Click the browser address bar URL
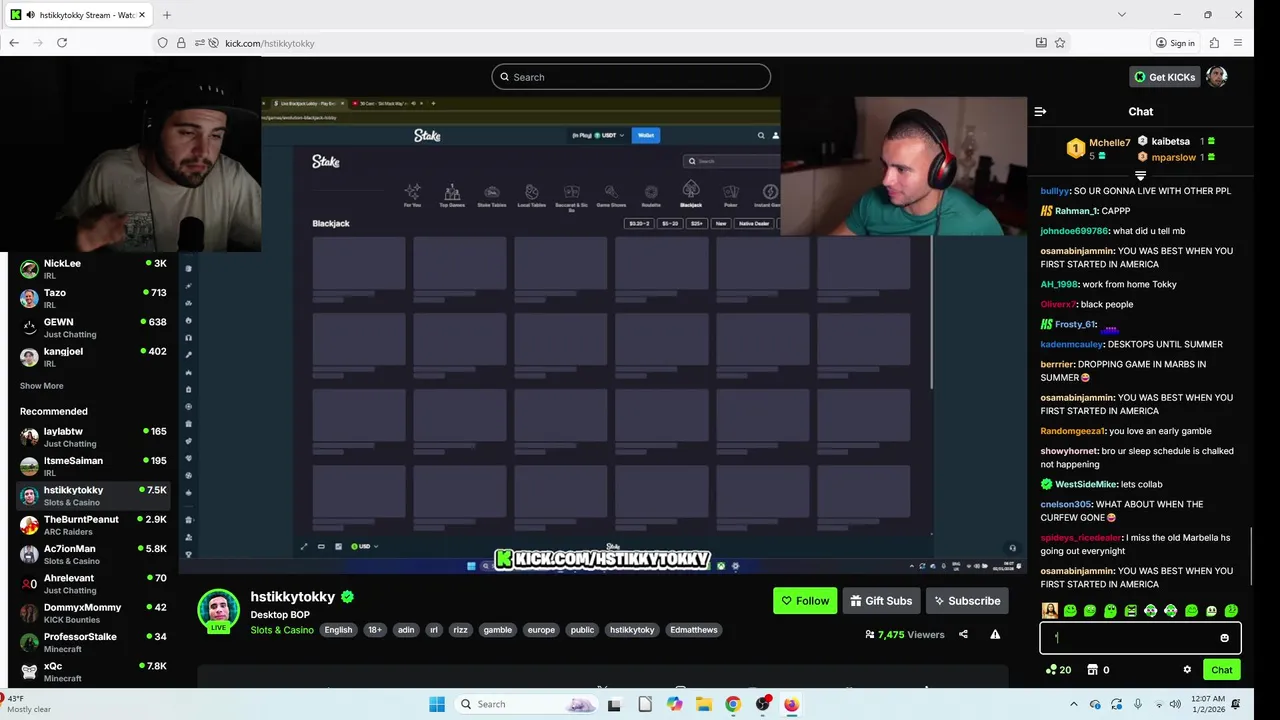Screen dimensions: 1280x720 pyautogui.click(x=270, y=43)
